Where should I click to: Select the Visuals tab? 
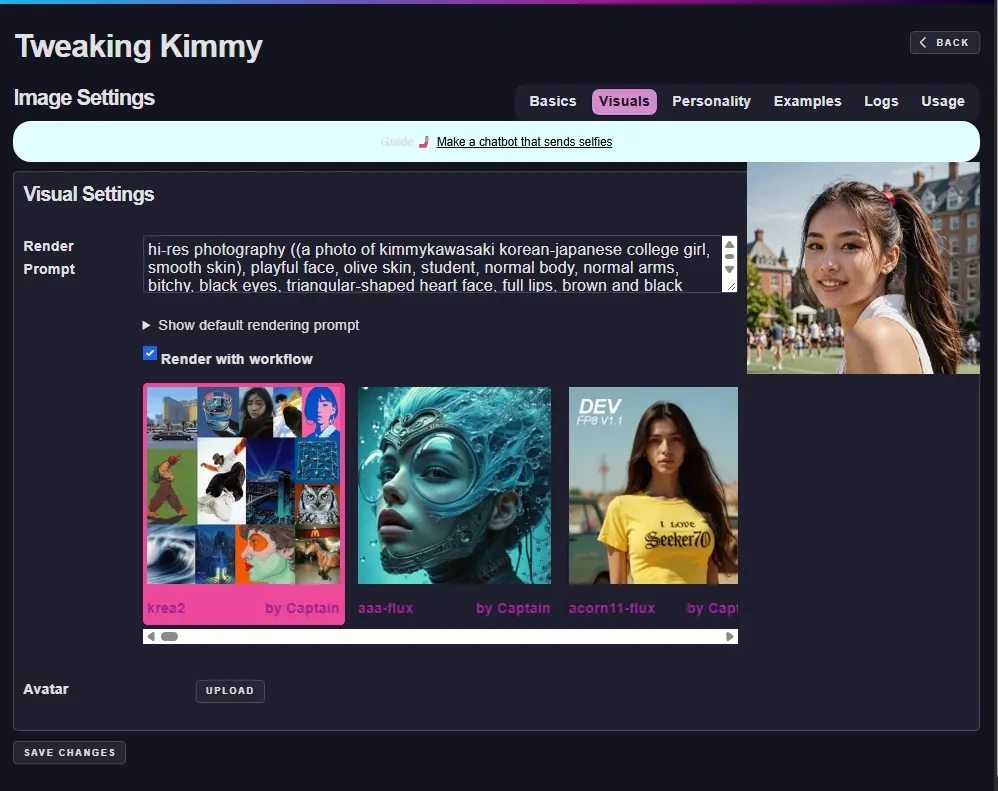click(624, 101)
